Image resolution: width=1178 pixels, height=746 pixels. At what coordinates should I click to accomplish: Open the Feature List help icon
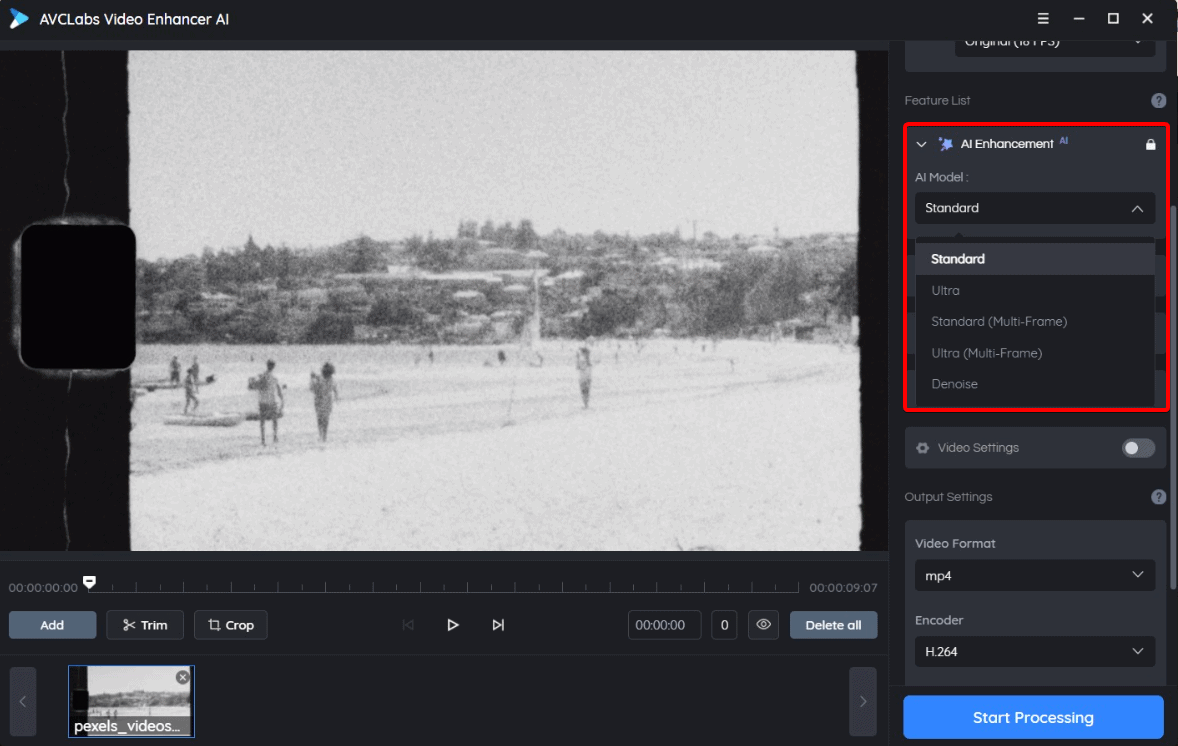pos(1158,100)
